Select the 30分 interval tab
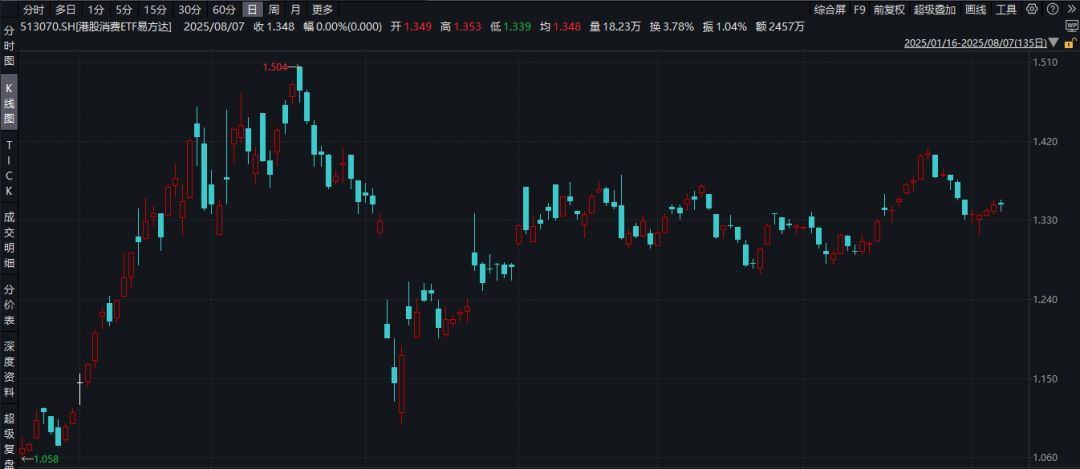Screen dimensions: 1080x469 click(189, 9)
